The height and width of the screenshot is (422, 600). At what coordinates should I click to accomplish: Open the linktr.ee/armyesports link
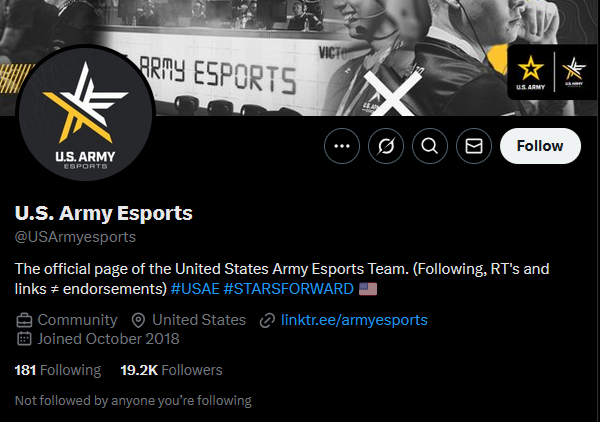(x=354, y=320)
